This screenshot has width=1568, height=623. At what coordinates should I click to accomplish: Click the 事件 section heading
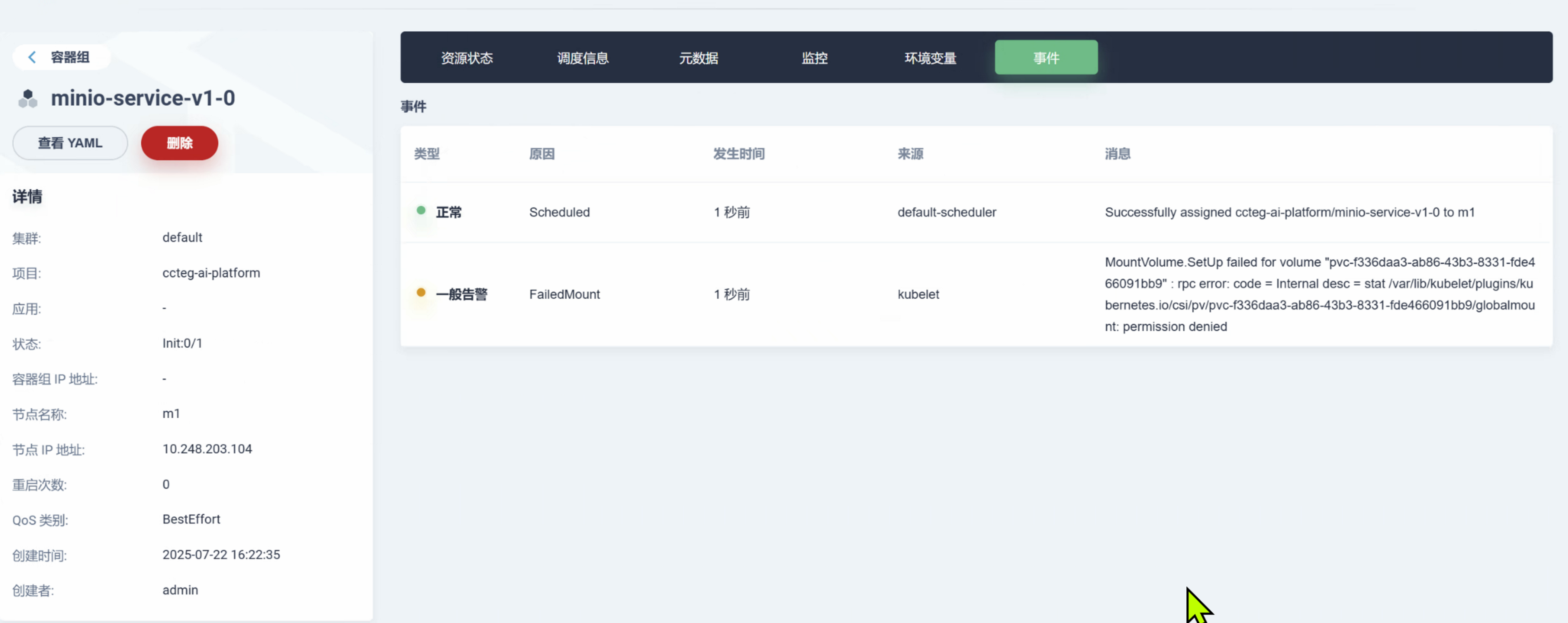(x=413, y=107)
